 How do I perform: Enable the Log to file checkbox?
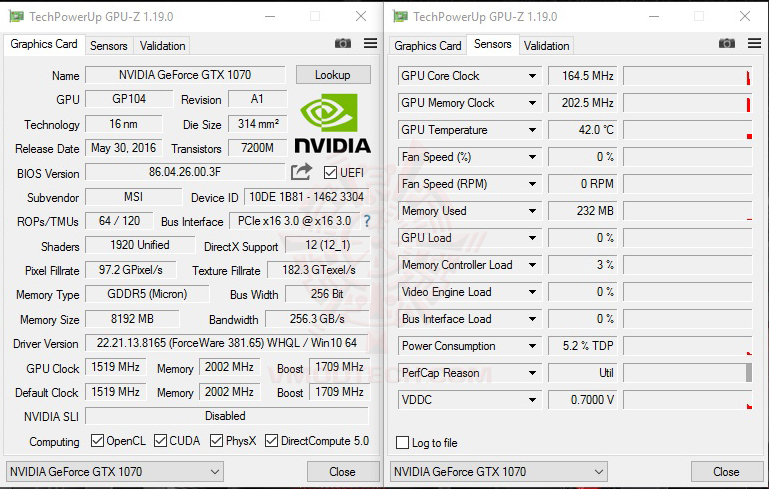(x=403, y=443)
